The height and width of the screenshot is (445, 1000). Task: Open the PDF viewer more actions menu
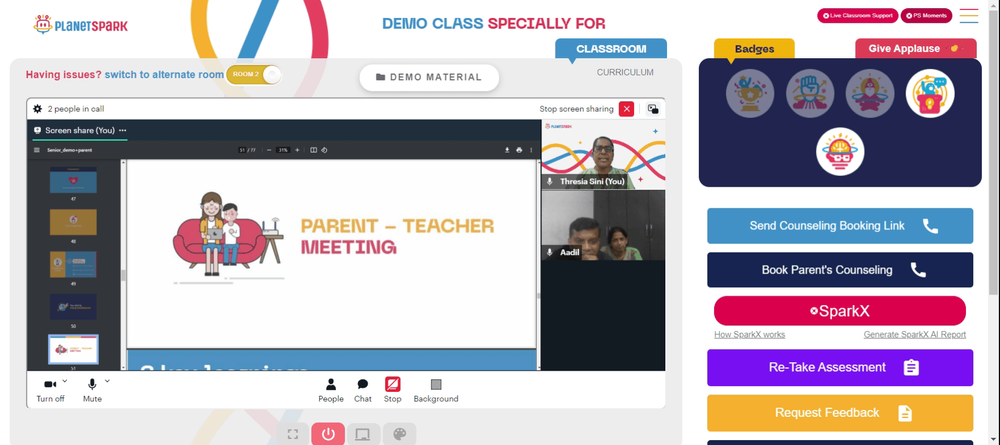[x=531, y=150]
